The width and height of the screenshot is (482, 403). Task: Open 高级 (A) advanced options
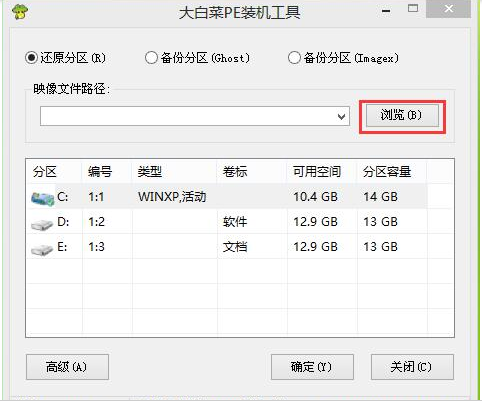click(67, 367)
